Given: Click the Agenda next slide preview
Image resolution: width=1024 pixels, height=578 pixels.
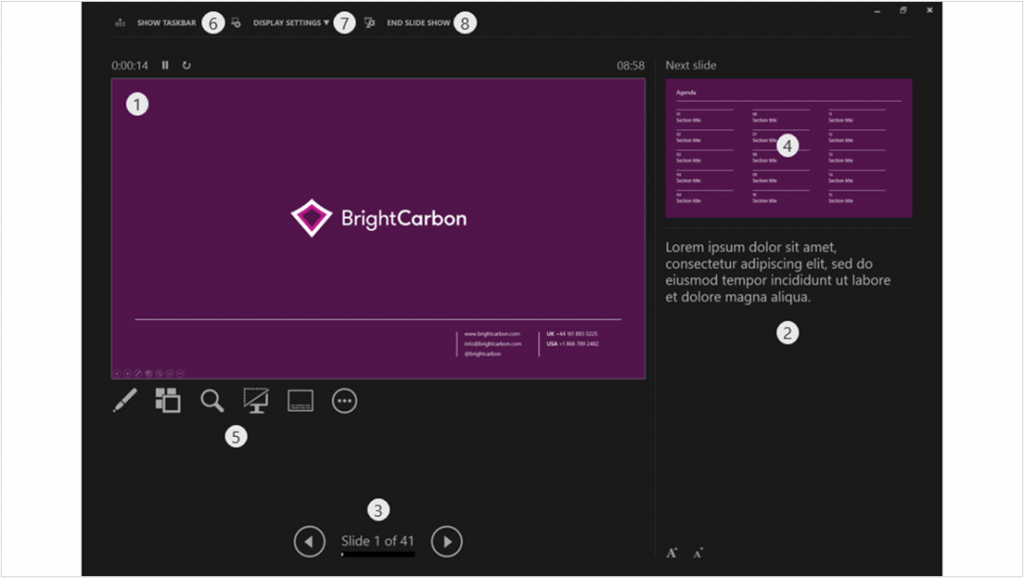Looking at the screenshot, I should coord(791,147).
